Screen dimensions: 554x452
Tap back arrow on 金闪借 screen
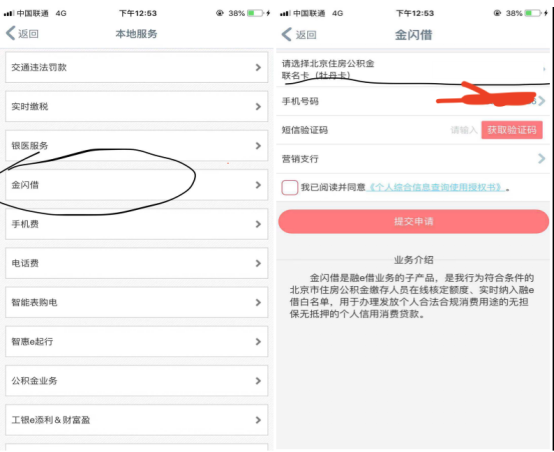click(287, 34)
